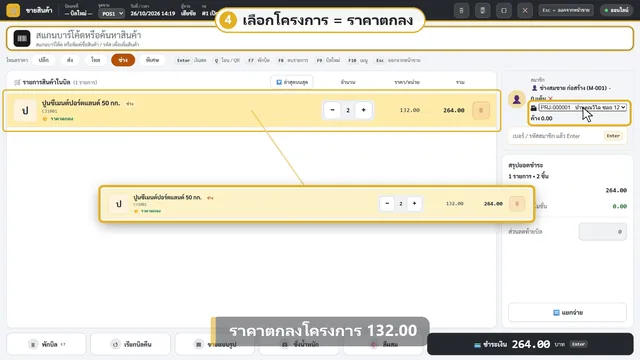This screenshot has width=640, height=360.
Task: Click the cement product name ปูนซีเมนต์ปอร์ตแลนด์ 50 กก.
Action: point(81,103)
